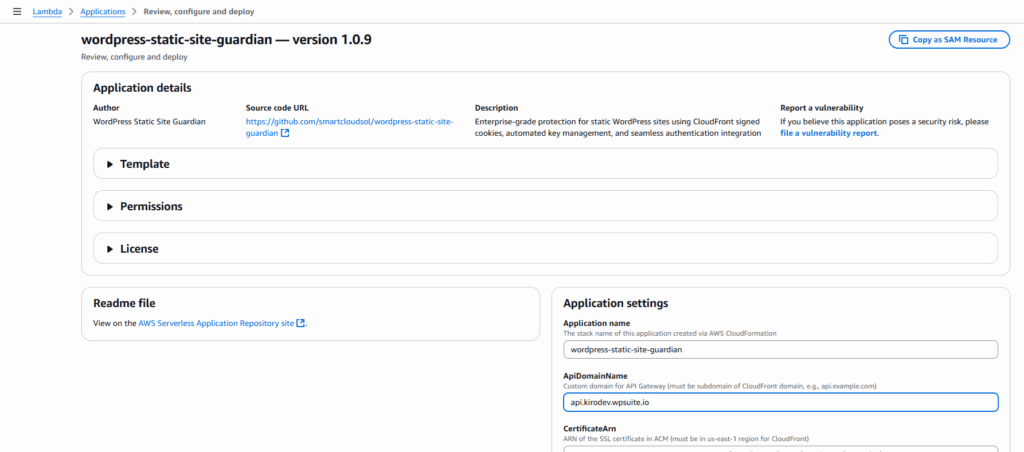1024x452 pixels.
Task: Expand the Permissions section
Action: point(545,206)
